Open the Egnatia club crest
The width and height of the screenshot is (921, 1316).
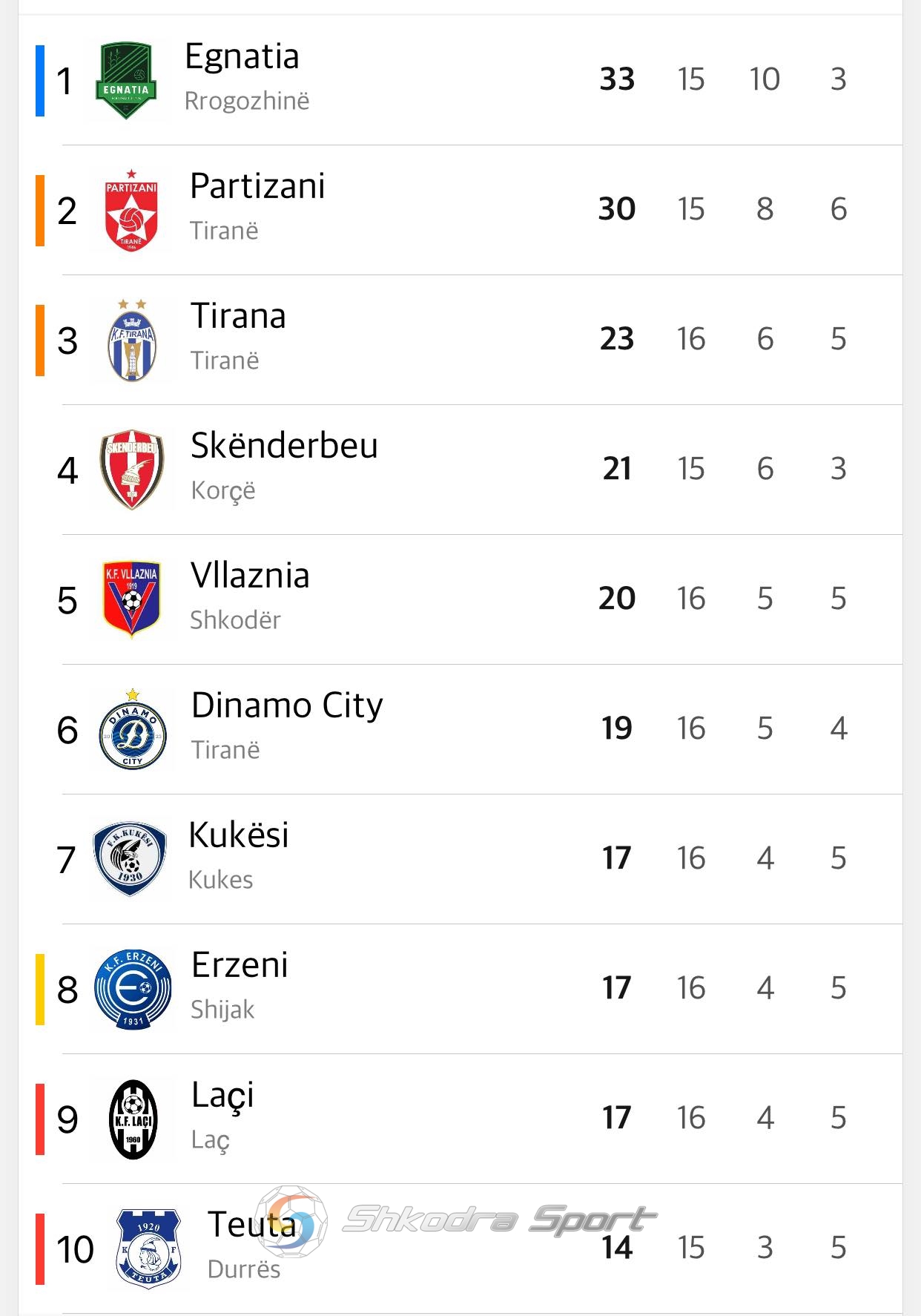pos(126,80)
